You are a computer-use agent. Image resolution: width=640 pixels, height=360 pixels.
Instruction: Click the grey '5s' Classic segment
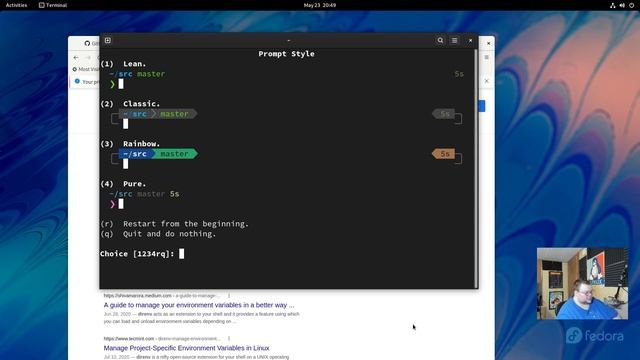444,114
